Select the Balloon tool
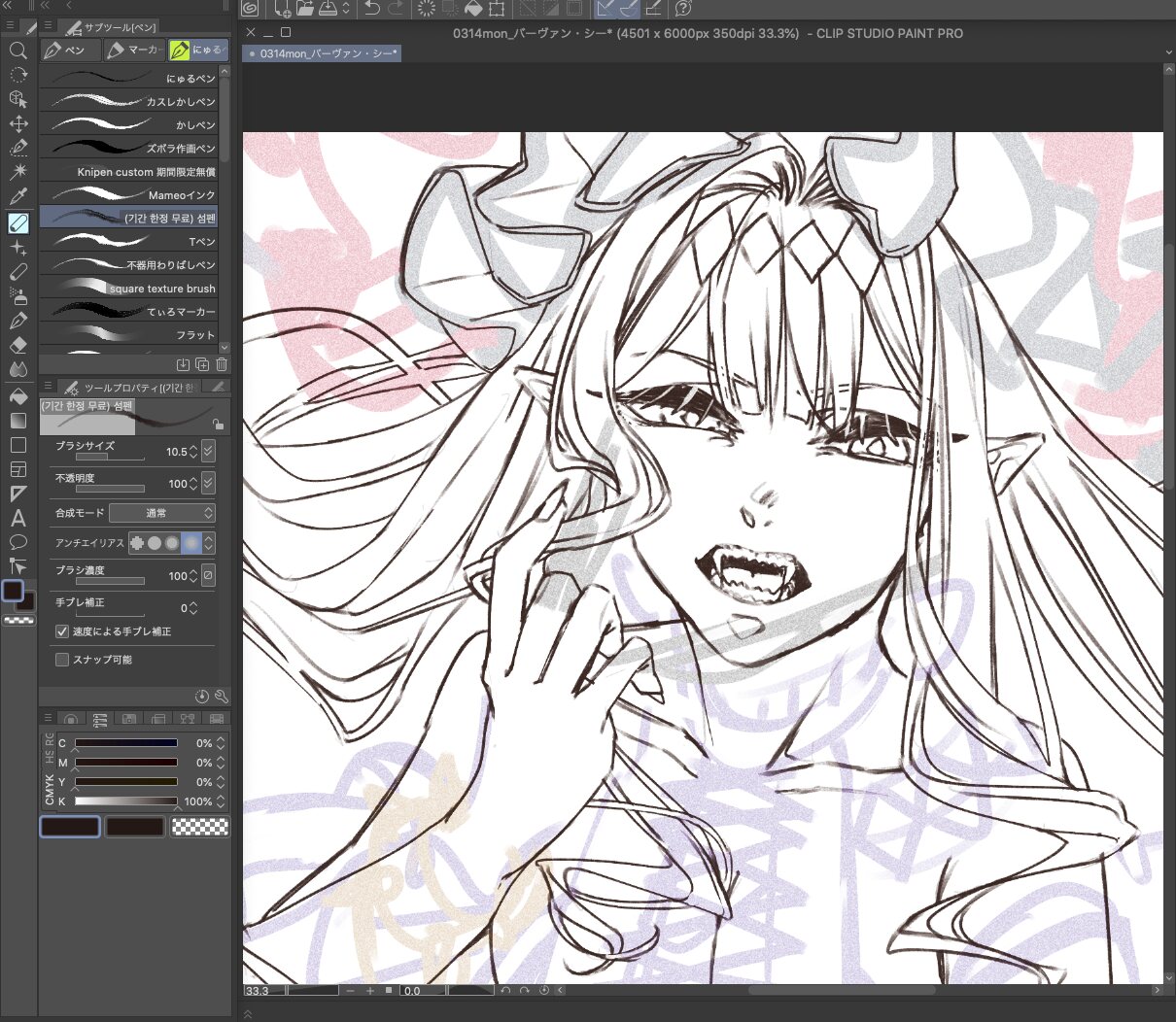 pos(17,542)
